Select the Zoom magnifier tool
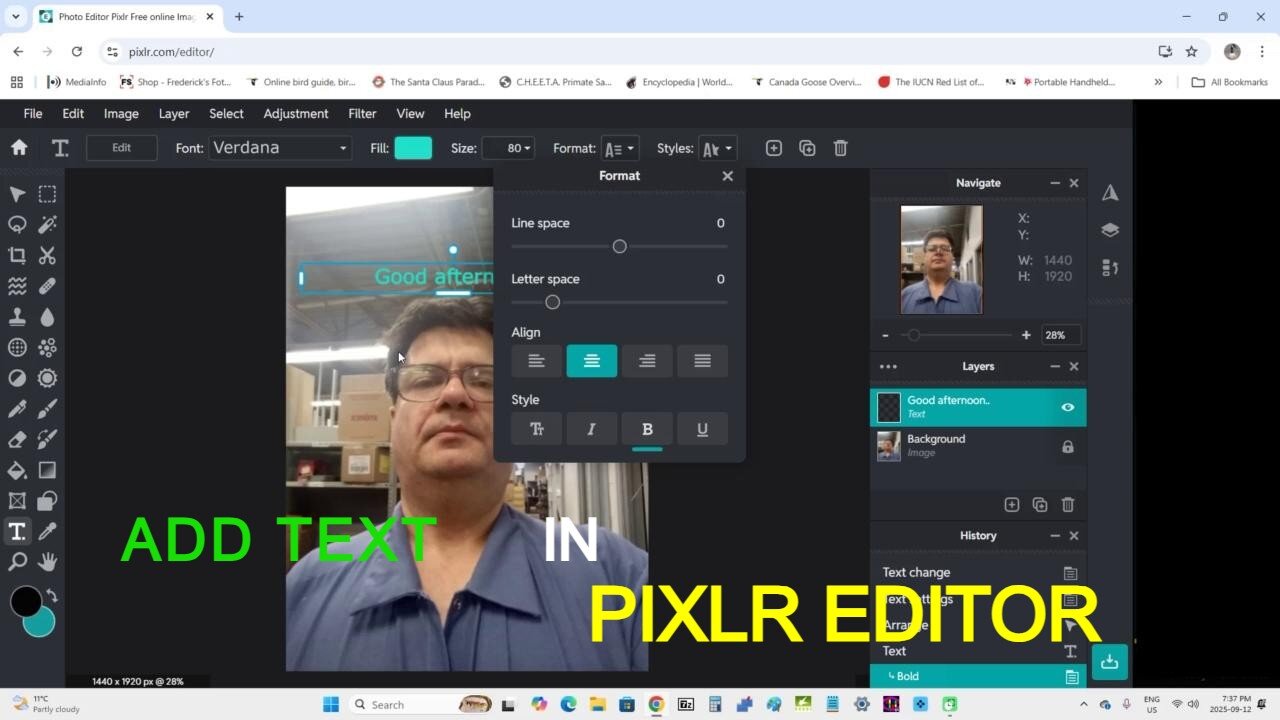Screen dimensions: 1280x720 click(17, 562)
